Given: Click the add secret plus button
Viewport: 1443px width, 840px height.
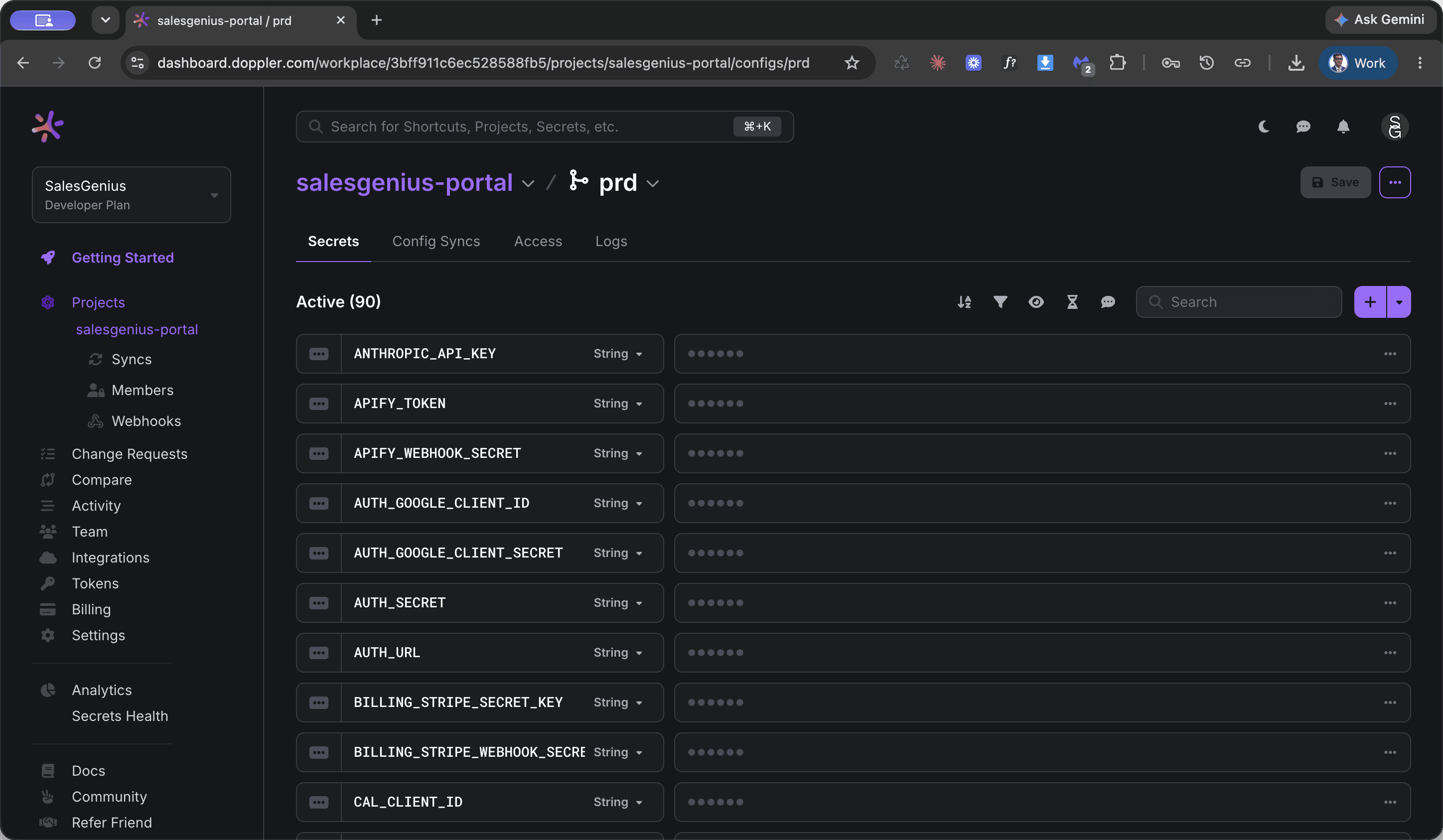Looking at the screenshot, I should pos(1370,302).
